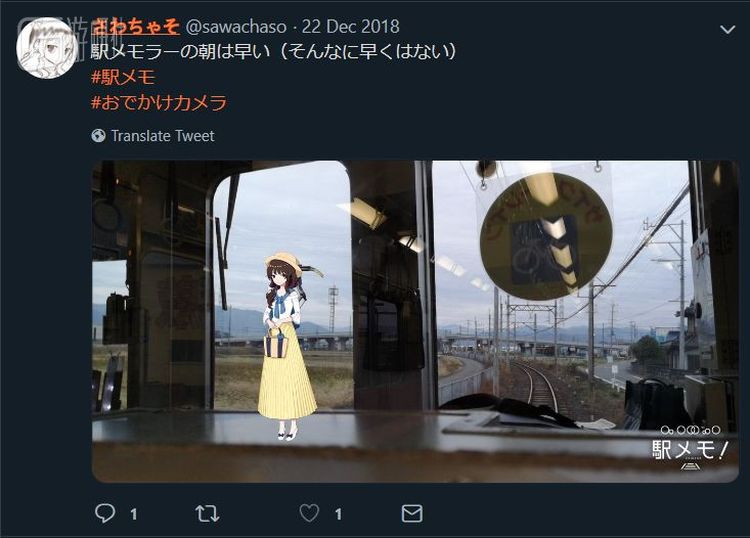Image resolution: width=750 pixels, height=538 pixels.
Task: Click the reply speech bubble icon
Action: [105, 513]
